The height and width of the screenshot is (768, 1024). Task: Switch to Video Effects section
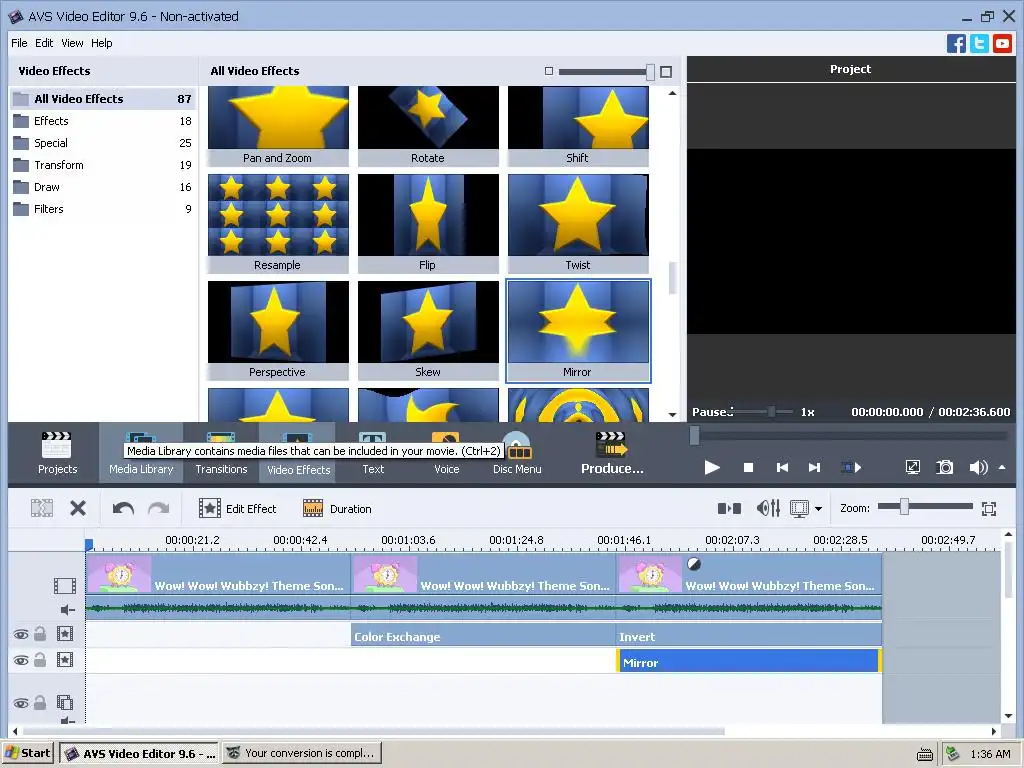(298, 453)
